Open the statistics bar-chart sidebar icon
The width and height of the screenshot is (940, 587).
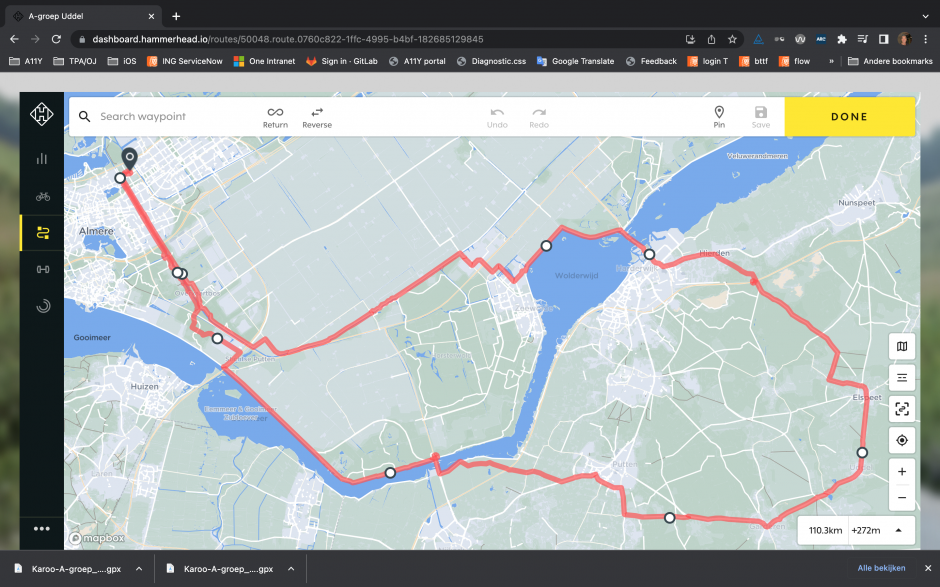[x=41, y=158]
